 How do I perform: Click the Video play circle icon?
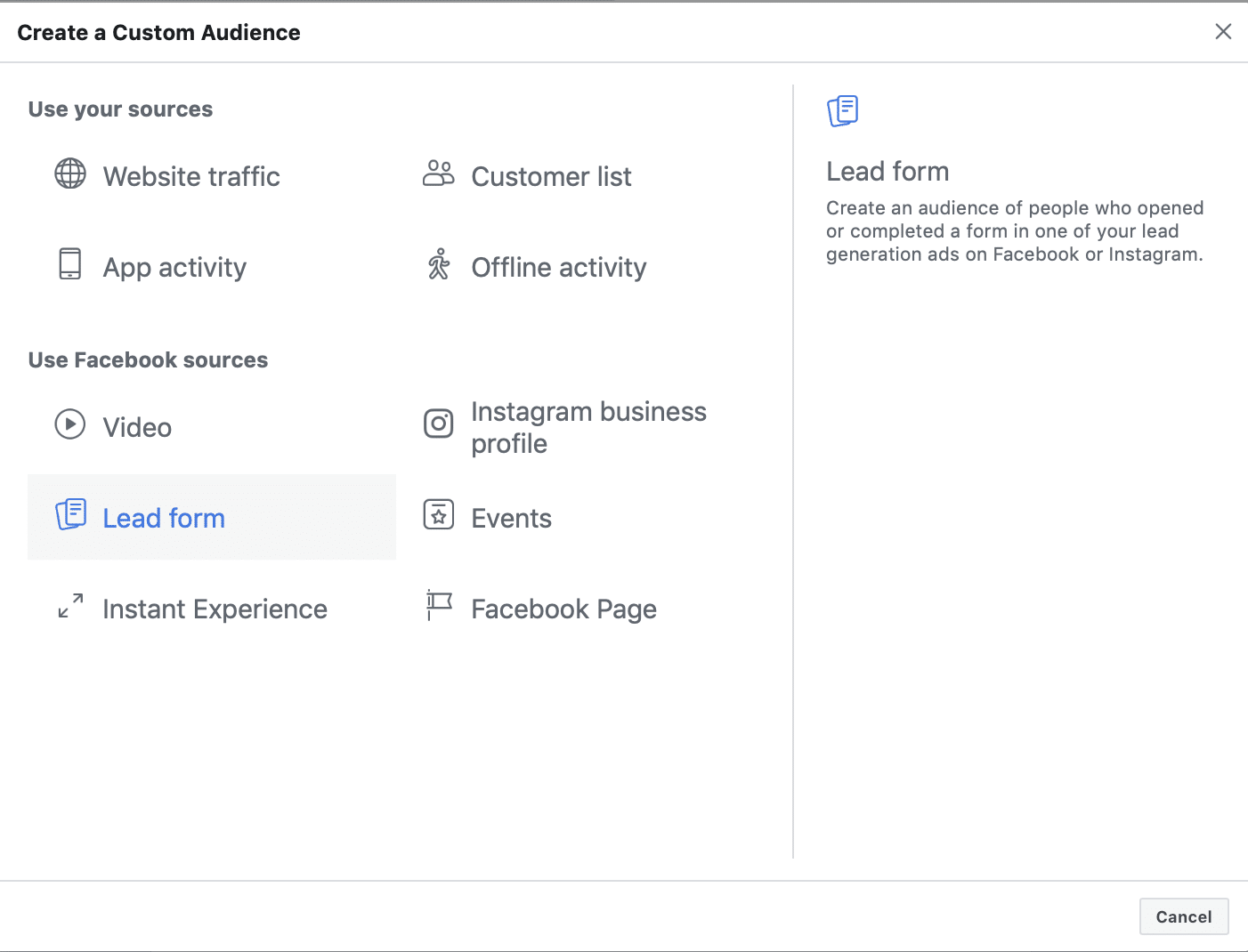70,424
